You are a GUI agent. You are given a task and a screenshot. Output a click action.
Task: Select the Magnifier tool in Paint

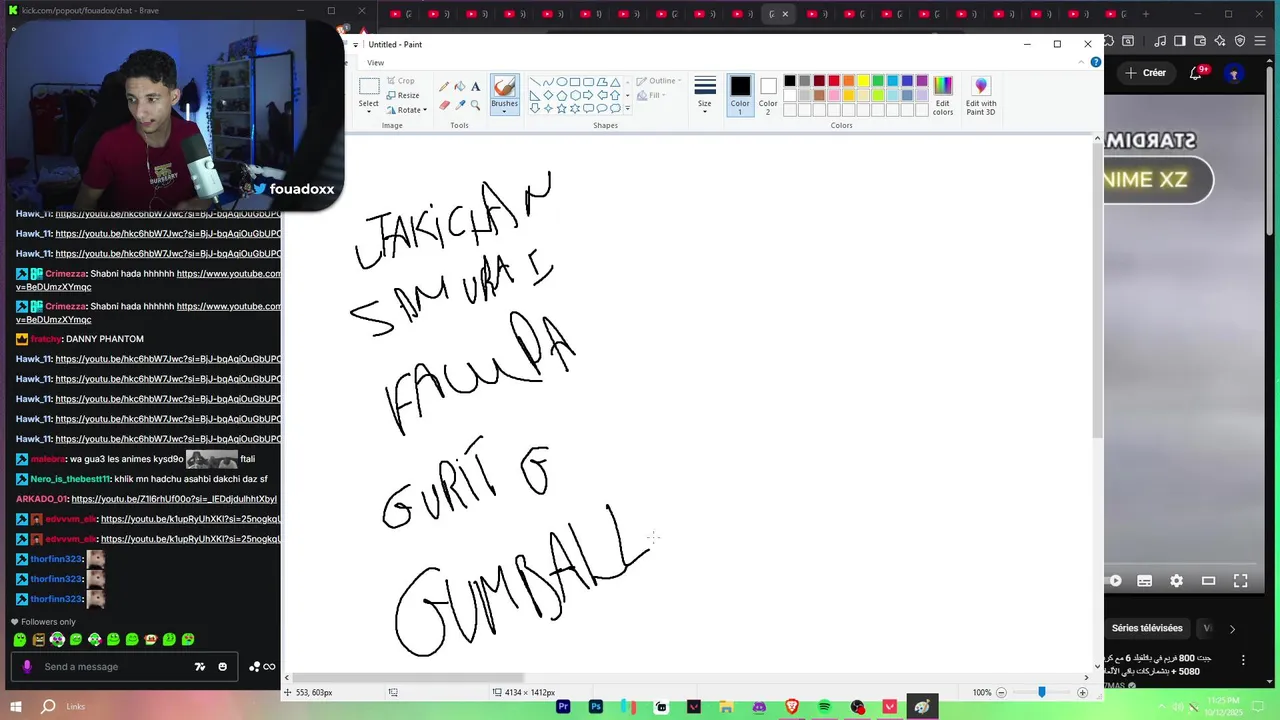tap(475, 105)
